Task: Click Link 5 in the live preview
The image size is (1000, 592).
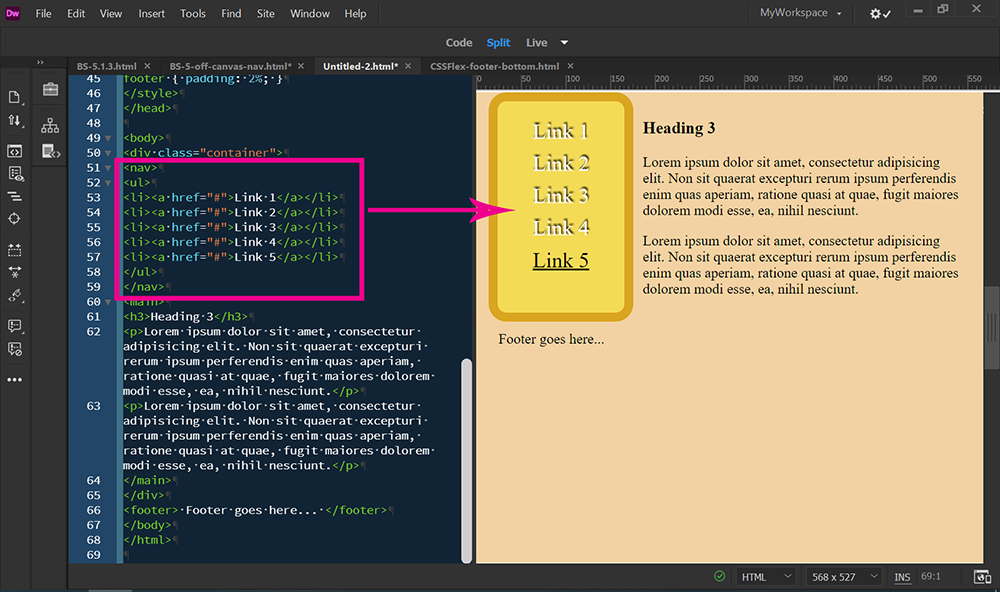Action: point(563,260)
